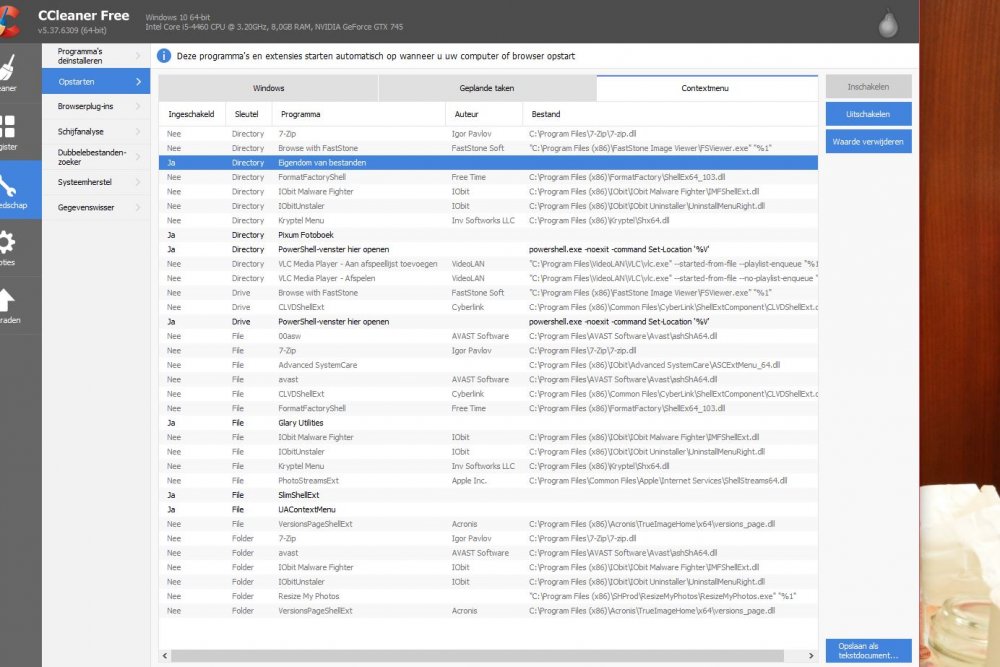Click the Upgraden arrow icon
This screenshot has width=1000, height=667.
click(x=8, y=300)
